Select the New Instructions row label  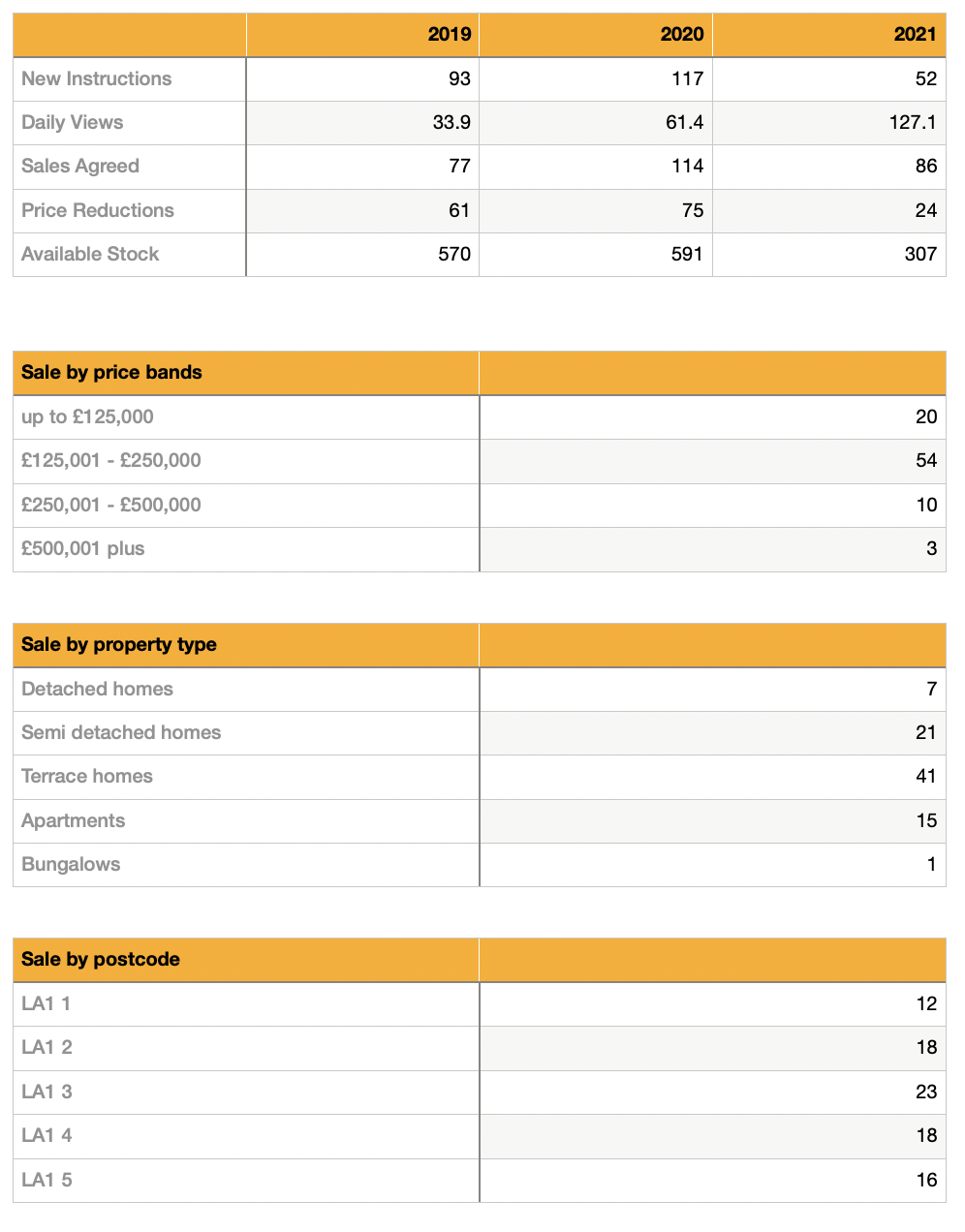97,79
